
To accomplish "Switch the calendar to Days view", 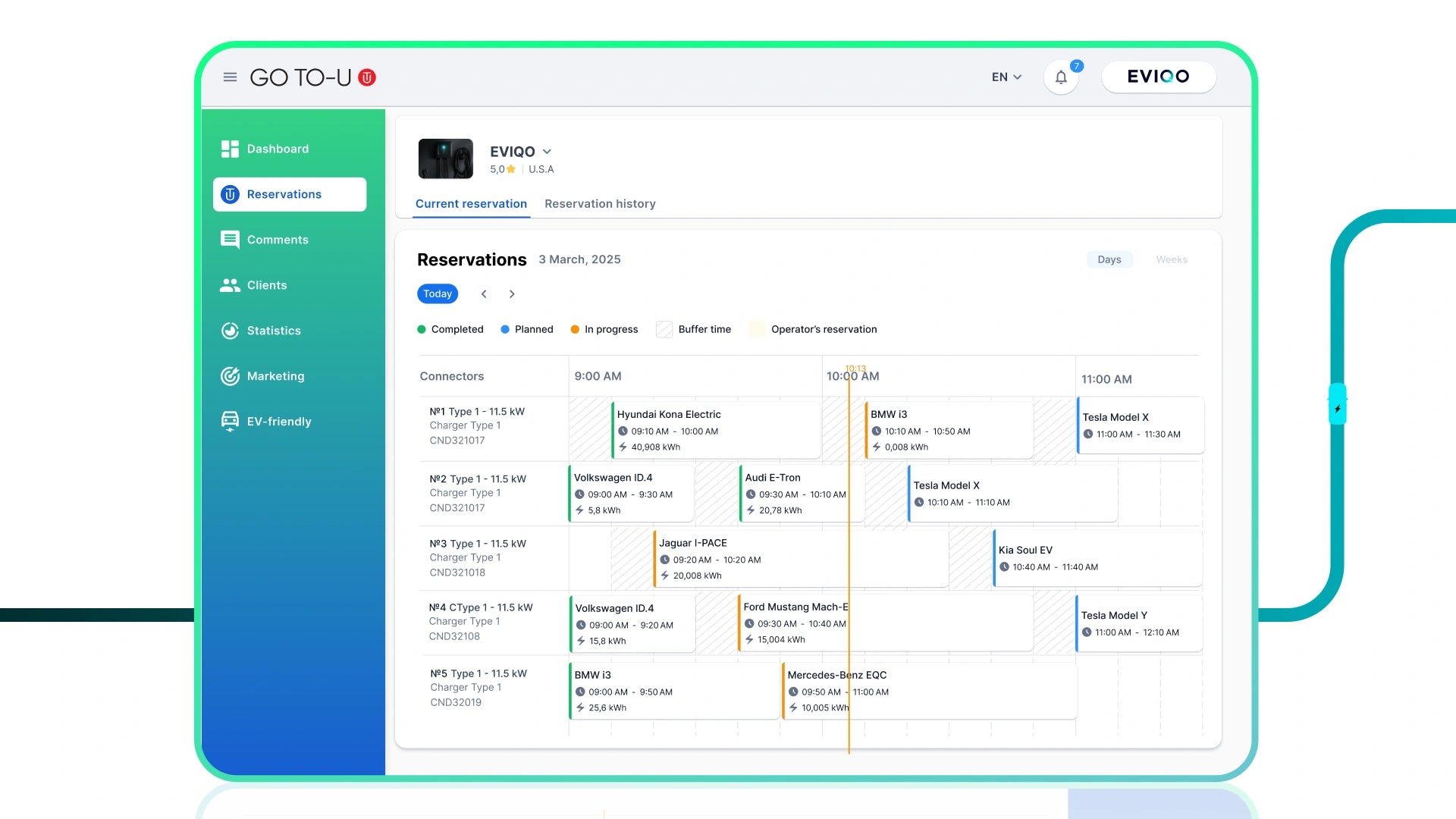I will click(1109, 259).
